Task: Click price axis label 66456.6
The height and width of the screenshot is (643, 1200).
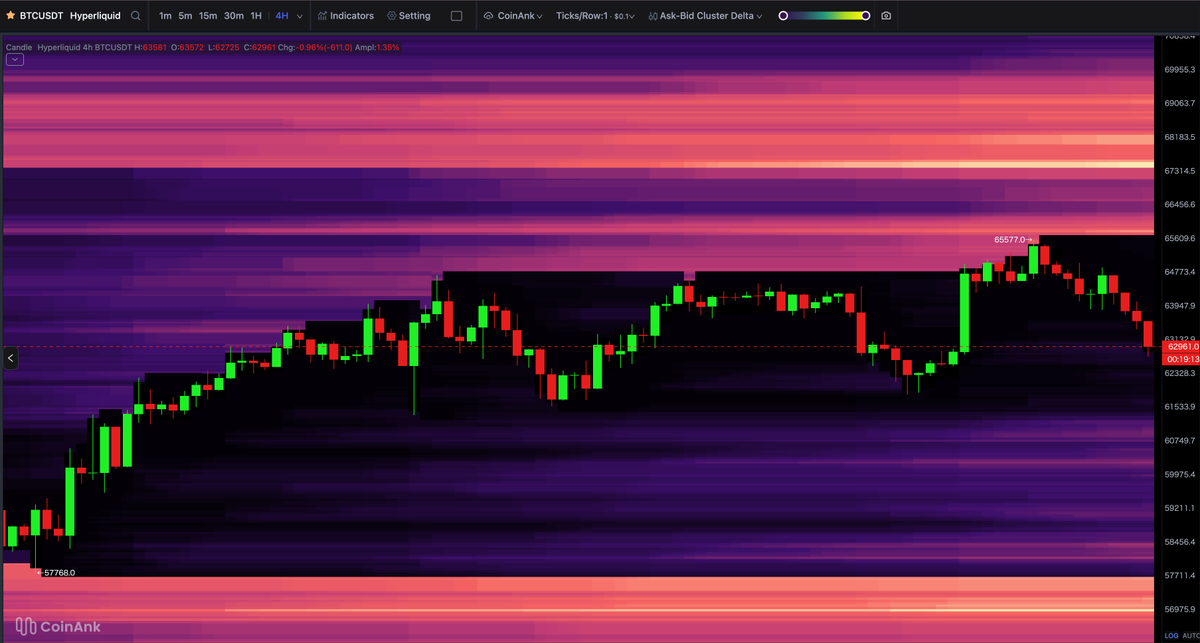Action: tap(1181, 204)
